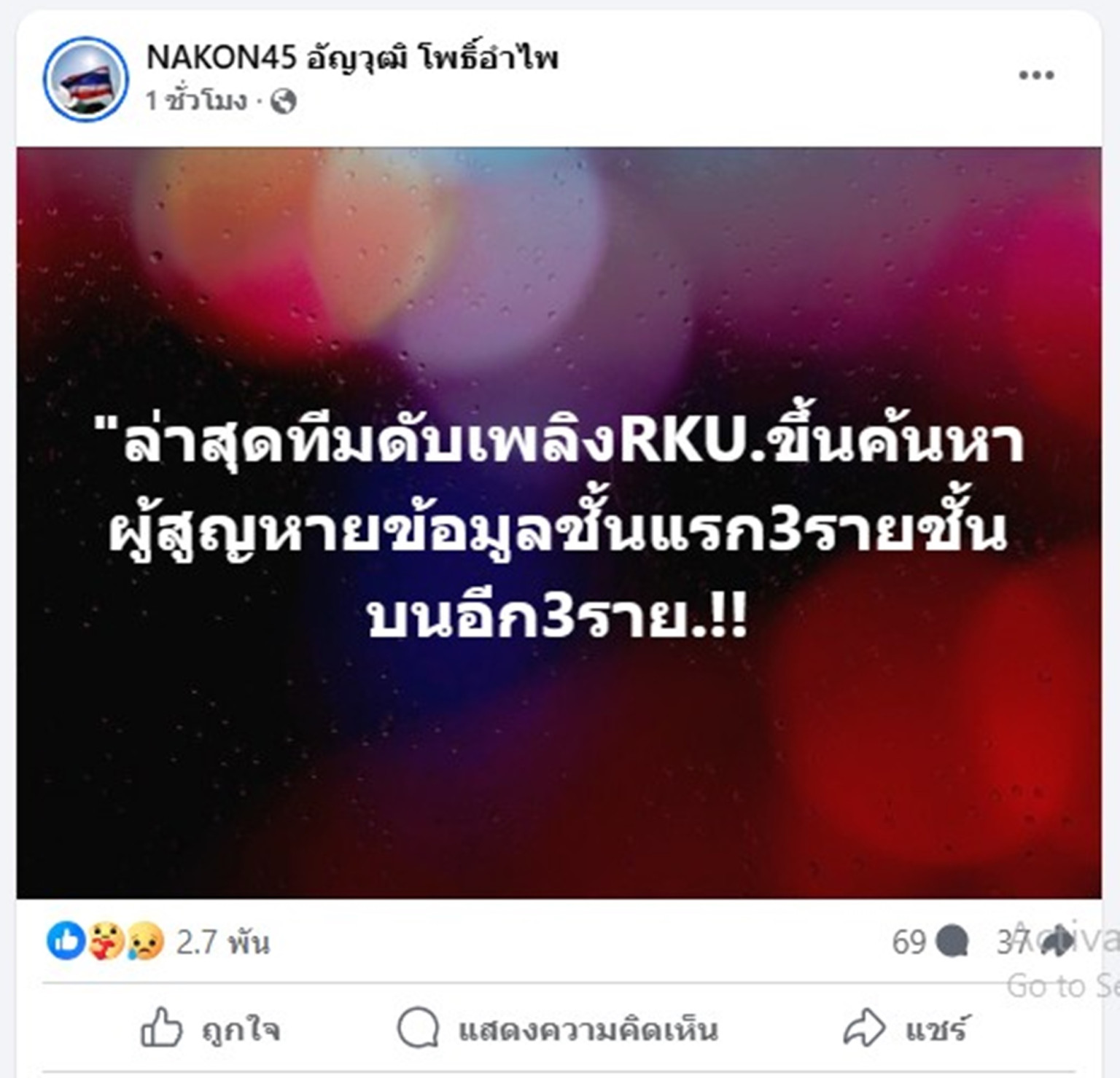Click the curved share arrow outline icon
The width and height of the screenshot is (1120, 1078).
(864, 1028)
